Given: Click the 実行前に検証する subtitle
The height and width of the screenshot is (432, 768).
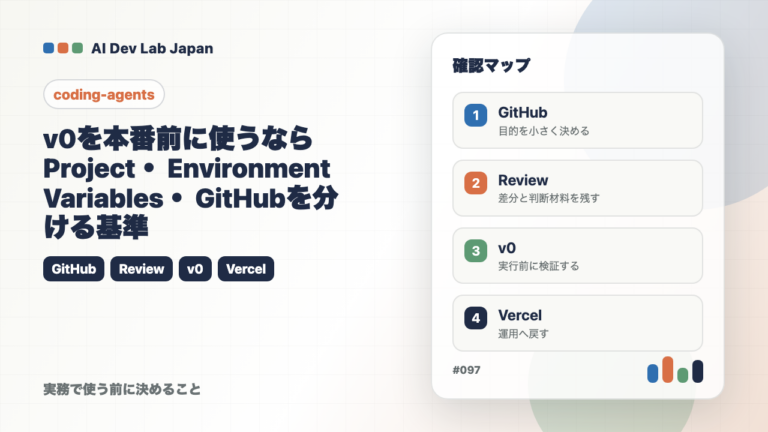Looking at the screenshot, I should click(538, 266).
